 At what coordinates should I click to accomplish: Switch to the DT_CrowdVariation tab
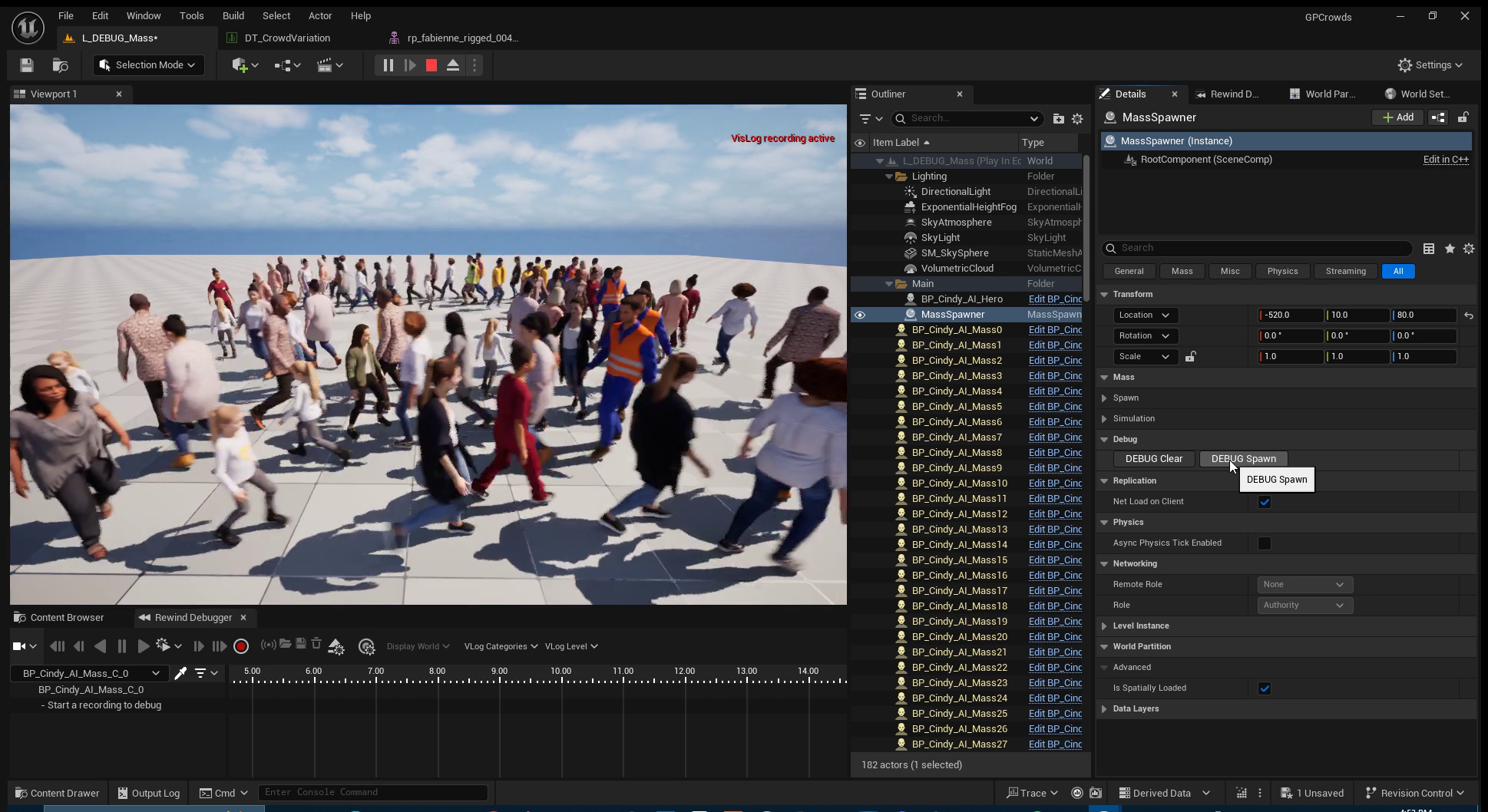[x=287, y=38]
